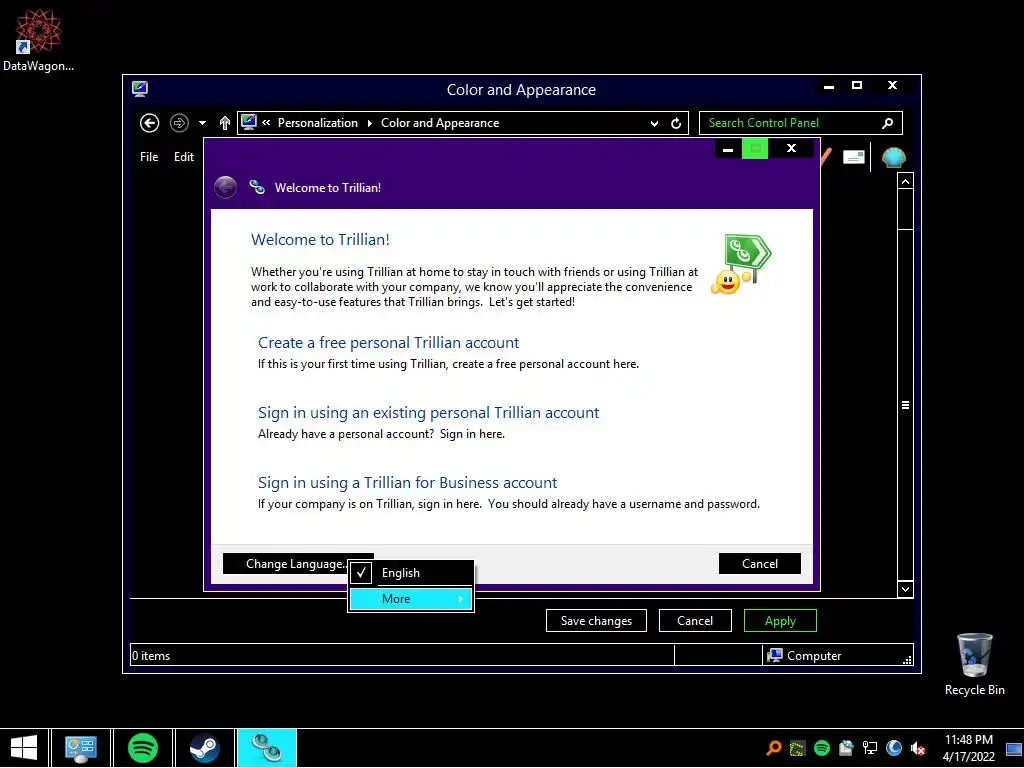Click Color and Appearance window title icon

(x=140, y=89)
